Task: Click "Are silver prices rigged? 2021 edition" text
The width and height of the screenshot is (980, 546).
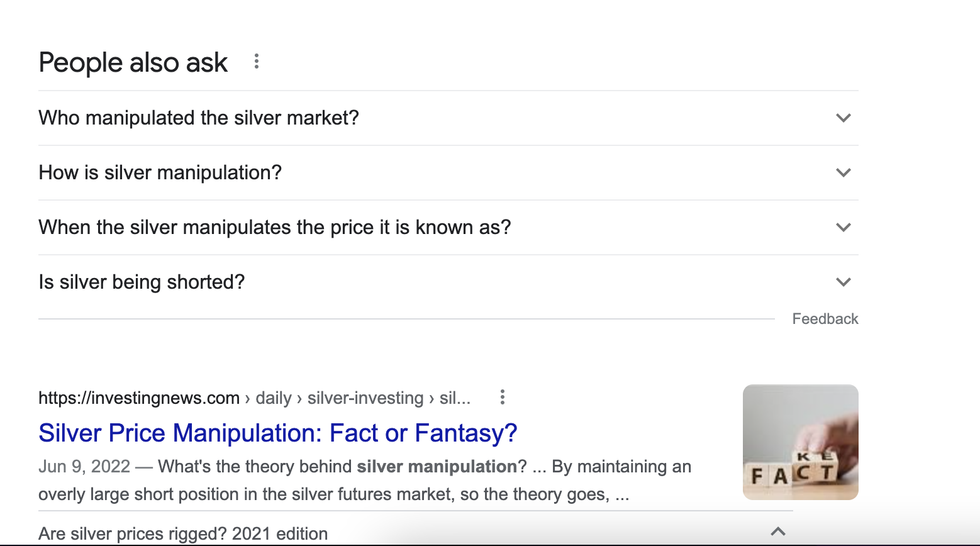Action: (x=183, y=533)
